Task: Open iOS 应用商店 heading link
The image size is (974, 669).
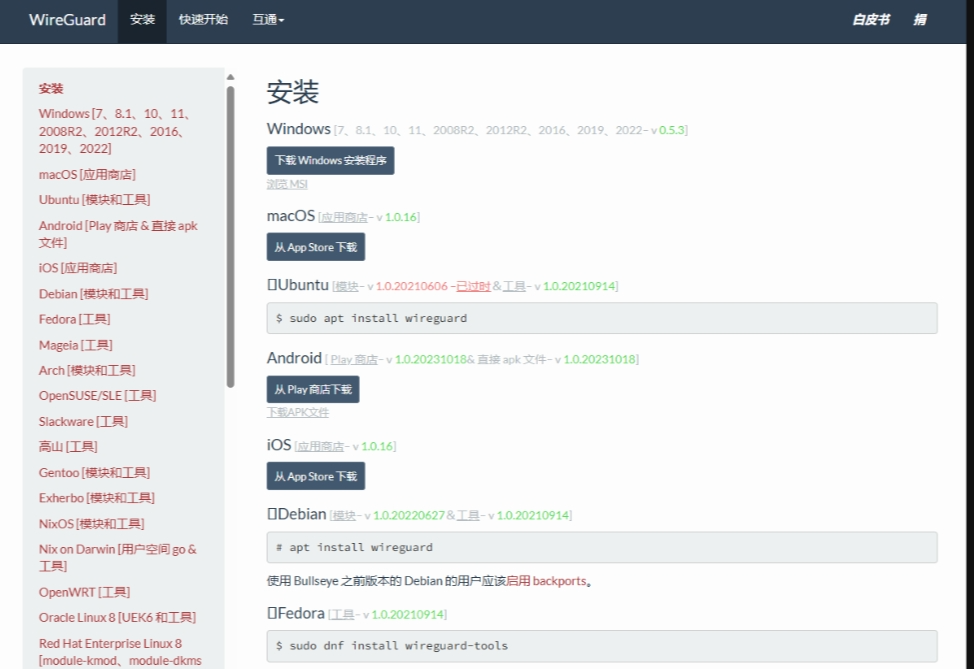Action: tap(321, 447)
